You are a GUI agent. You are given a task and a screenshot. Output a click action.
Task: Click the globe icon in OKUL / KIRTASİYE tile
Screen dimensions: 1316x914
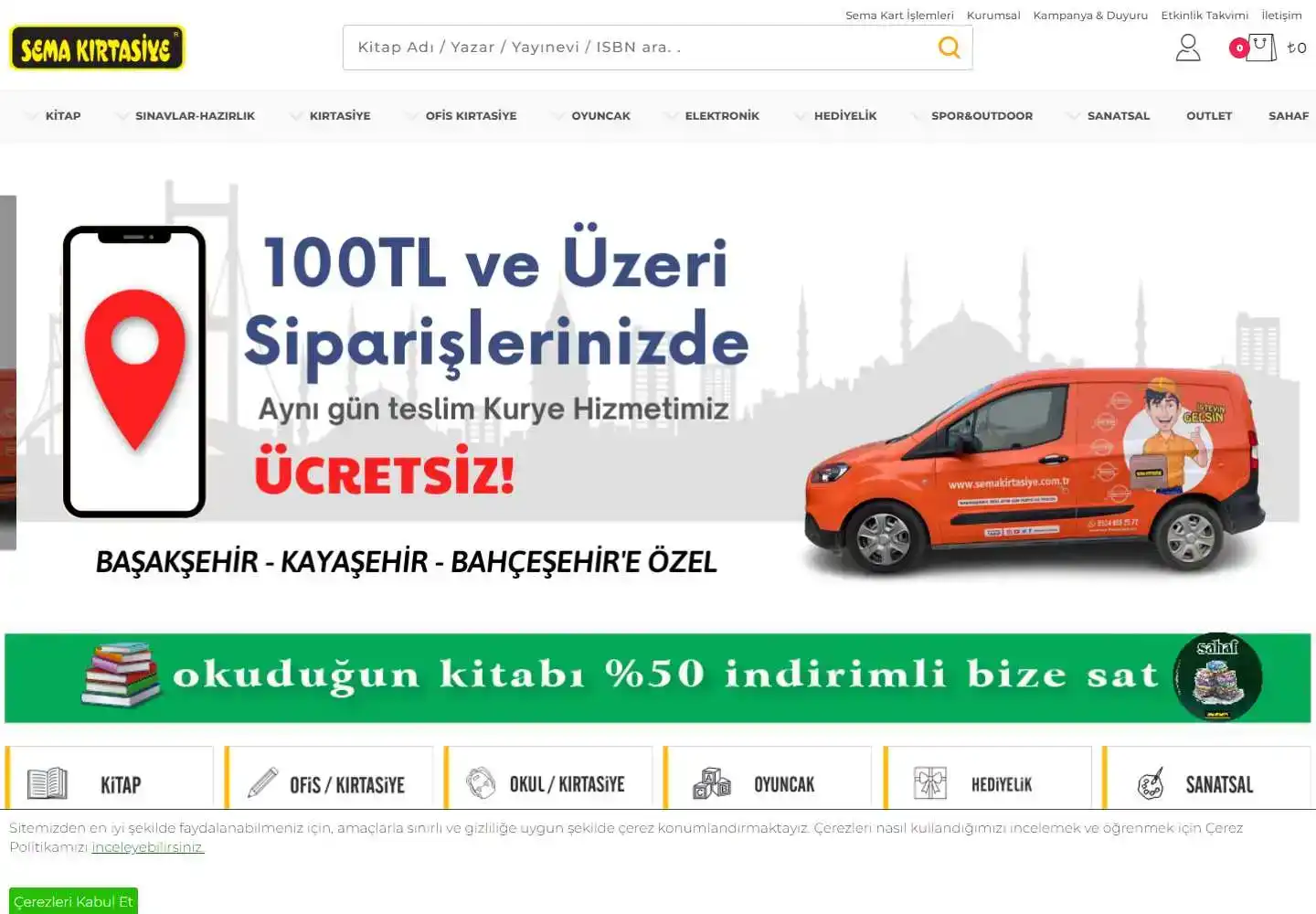(x=481, y=782)
